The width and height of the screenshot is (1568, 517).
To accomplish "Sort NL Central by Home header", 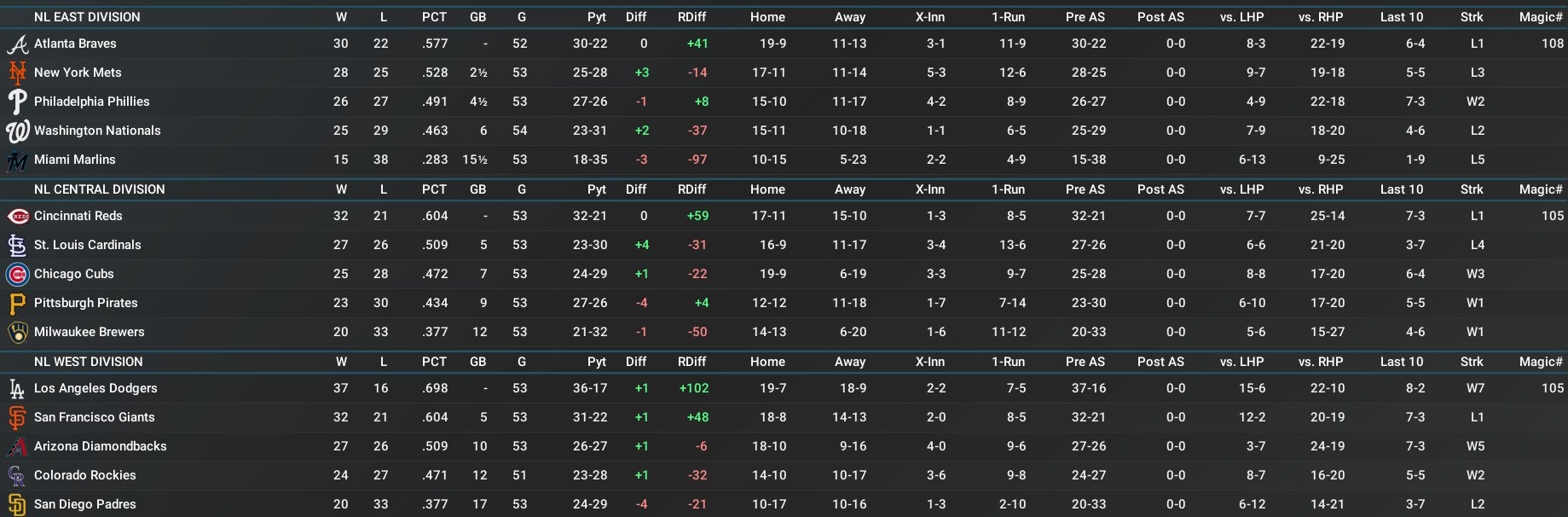I will (767, 189).
